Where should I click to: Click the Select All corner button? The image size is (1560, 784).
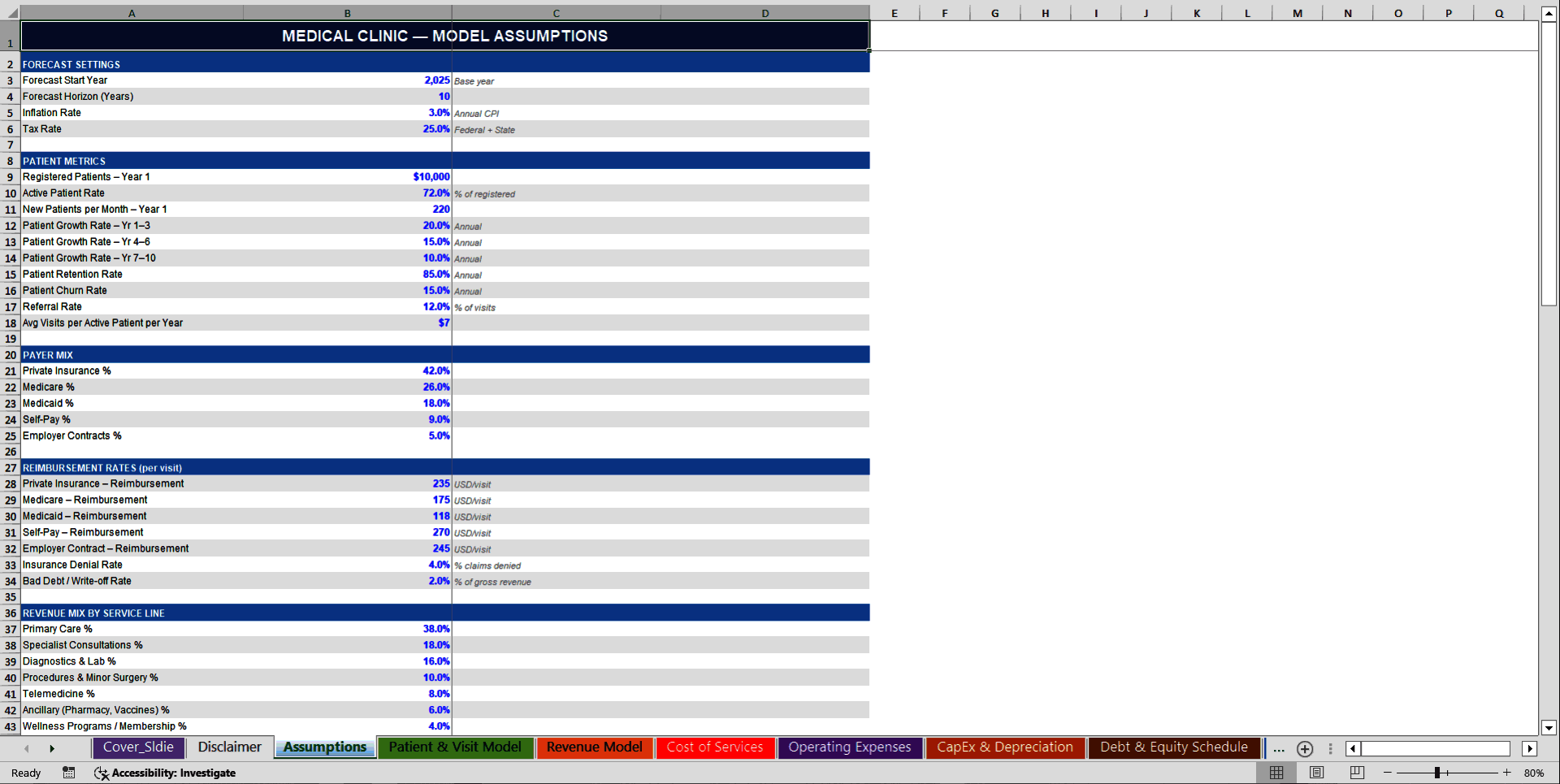point(10,13)
